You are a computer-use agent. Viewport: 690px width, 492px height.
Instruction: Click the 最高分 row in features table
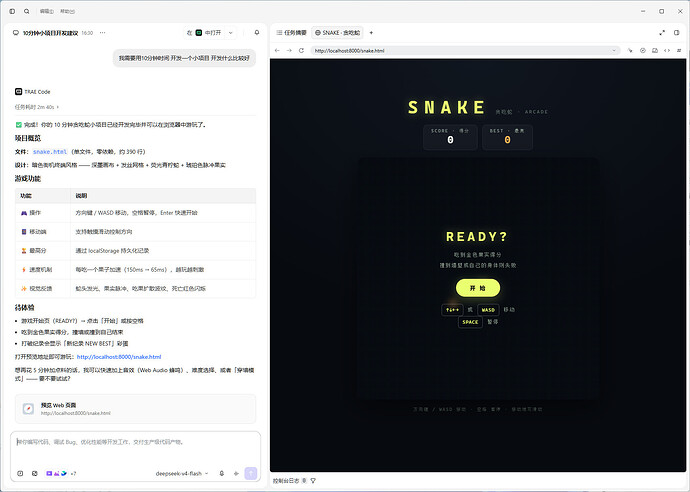click(136, 251)
